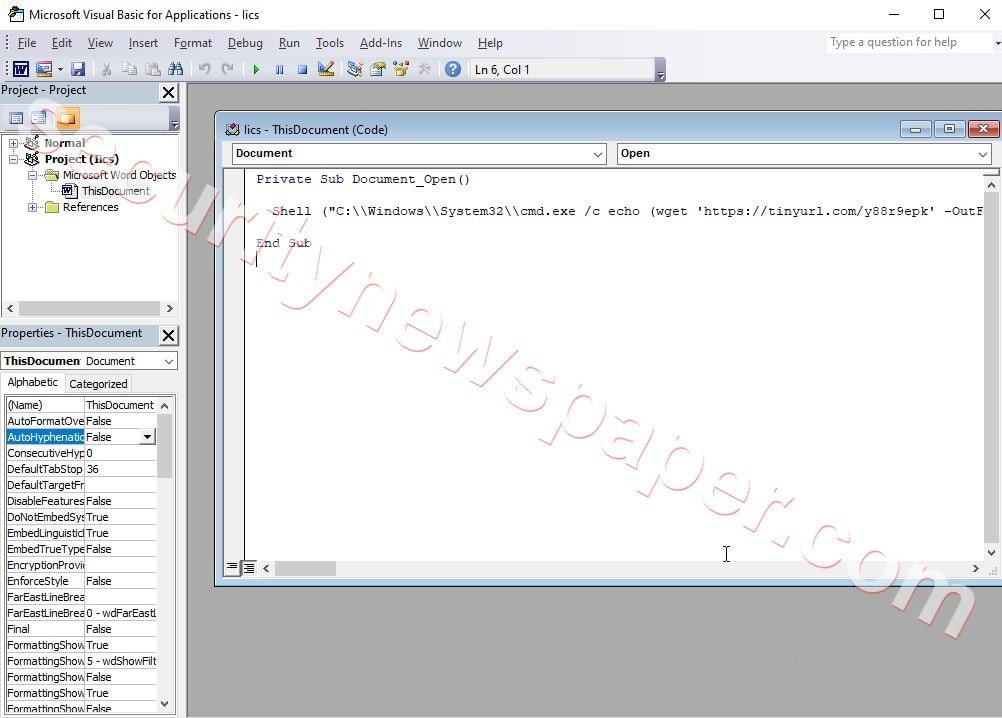Open the Toolbox wrench icon
The height and width of the screenshot is (718, 1002).
point(424,69)
